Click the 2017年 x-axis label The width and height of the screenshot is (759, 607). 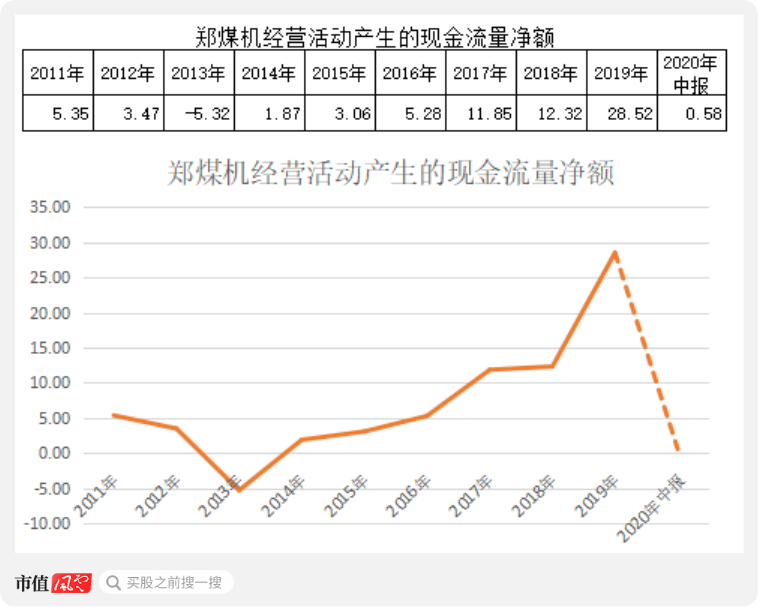(x=471, y=496)
